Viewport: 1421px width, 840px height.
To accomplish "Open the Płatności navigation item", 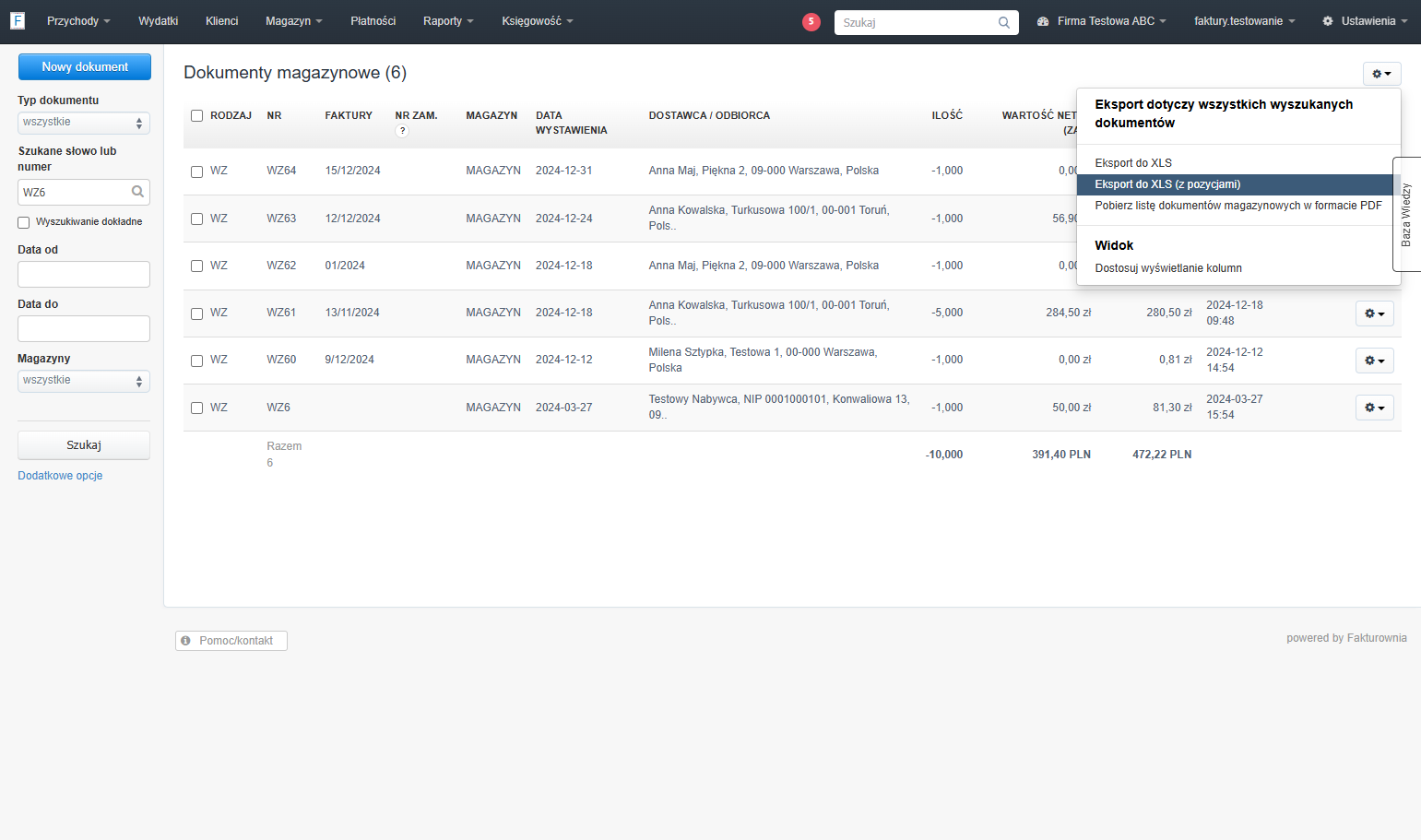I will (373, 21).
